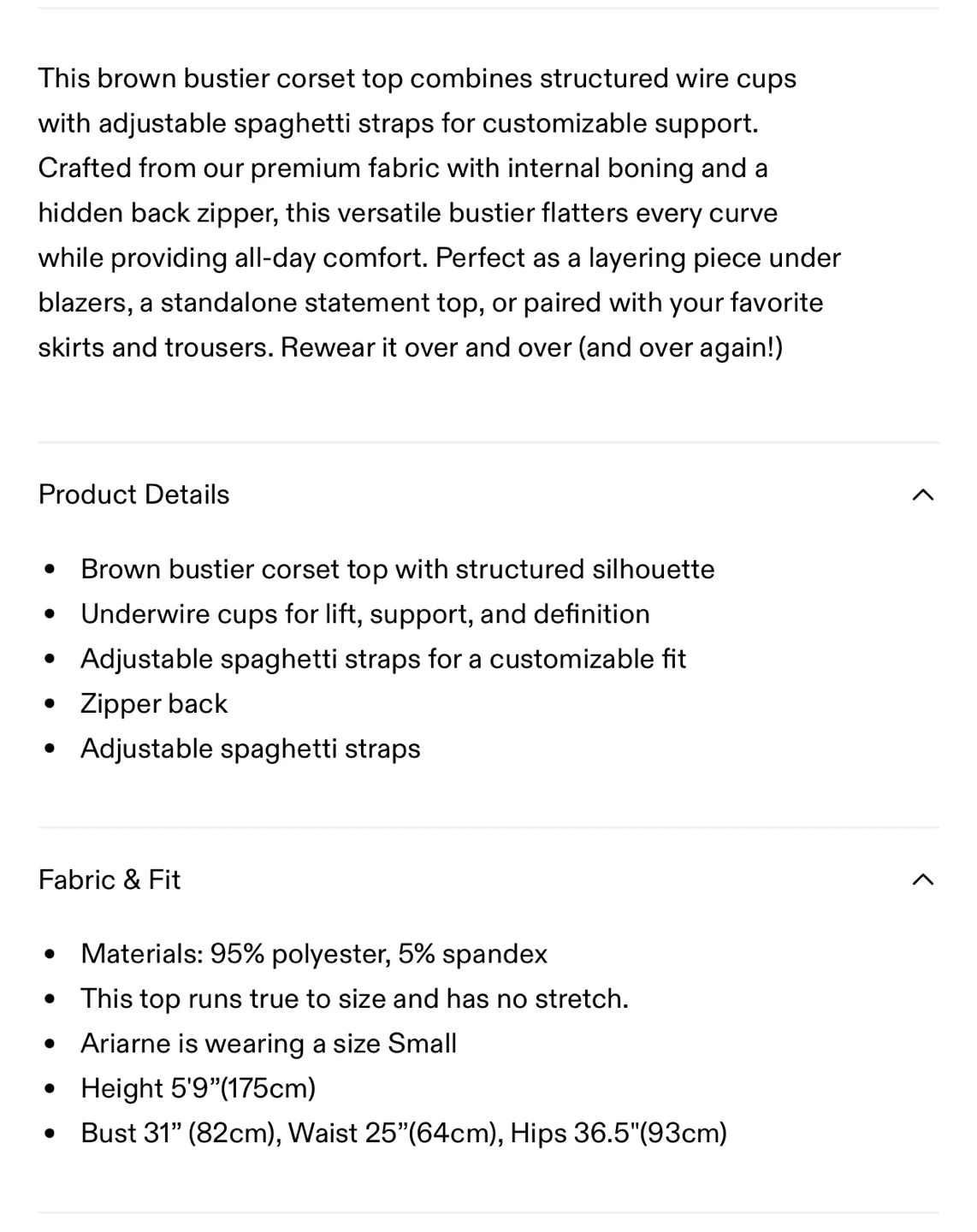Collapse Product Details using its chevron arrow
Image resolution: width=977 pixels, height=1232 pixels.
point(922,495)
